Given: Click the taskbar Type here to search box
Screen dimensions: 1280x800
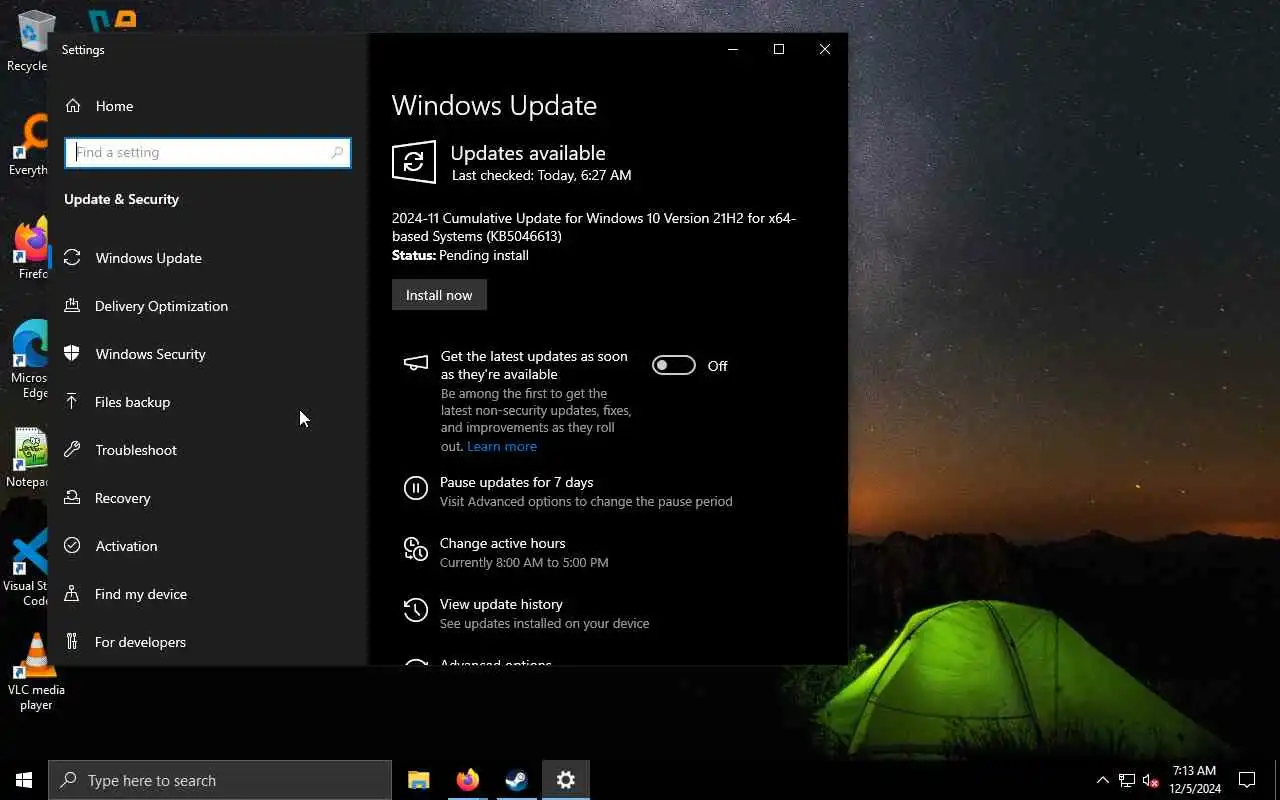Looking at the screenshot, I should [220, 780].
